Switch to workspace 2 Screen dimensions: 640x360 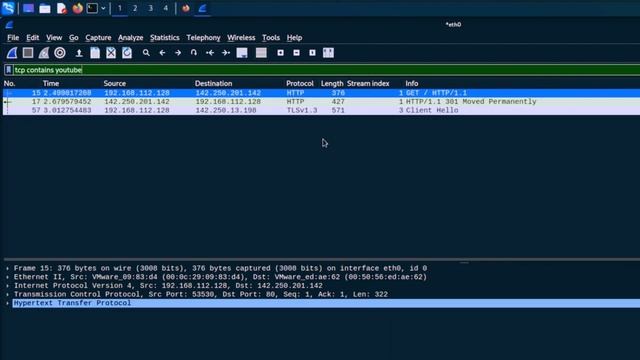click(135, 8)
